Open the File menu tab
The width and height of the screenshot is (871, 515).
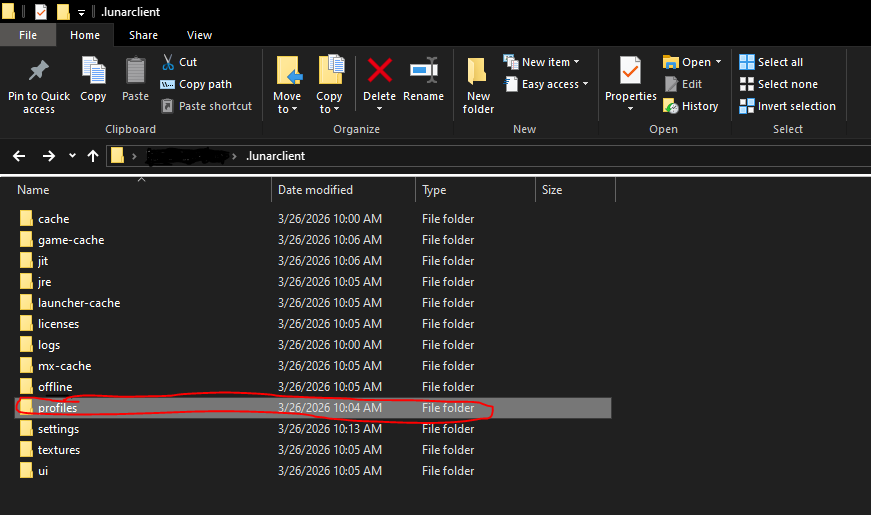click(x=28, y=35)
